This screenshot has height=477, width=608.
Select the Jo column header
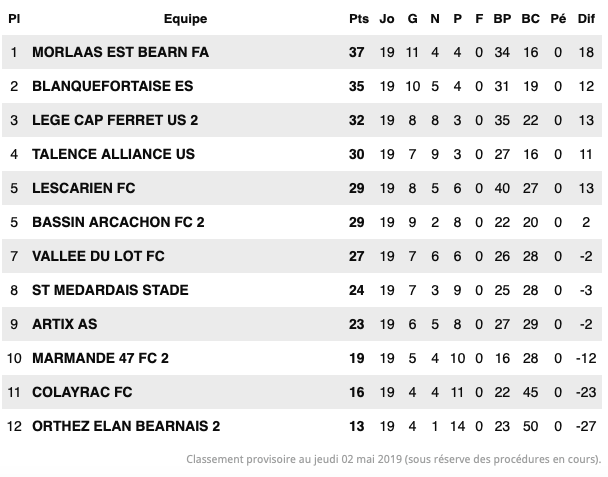[x=387, y=19]
